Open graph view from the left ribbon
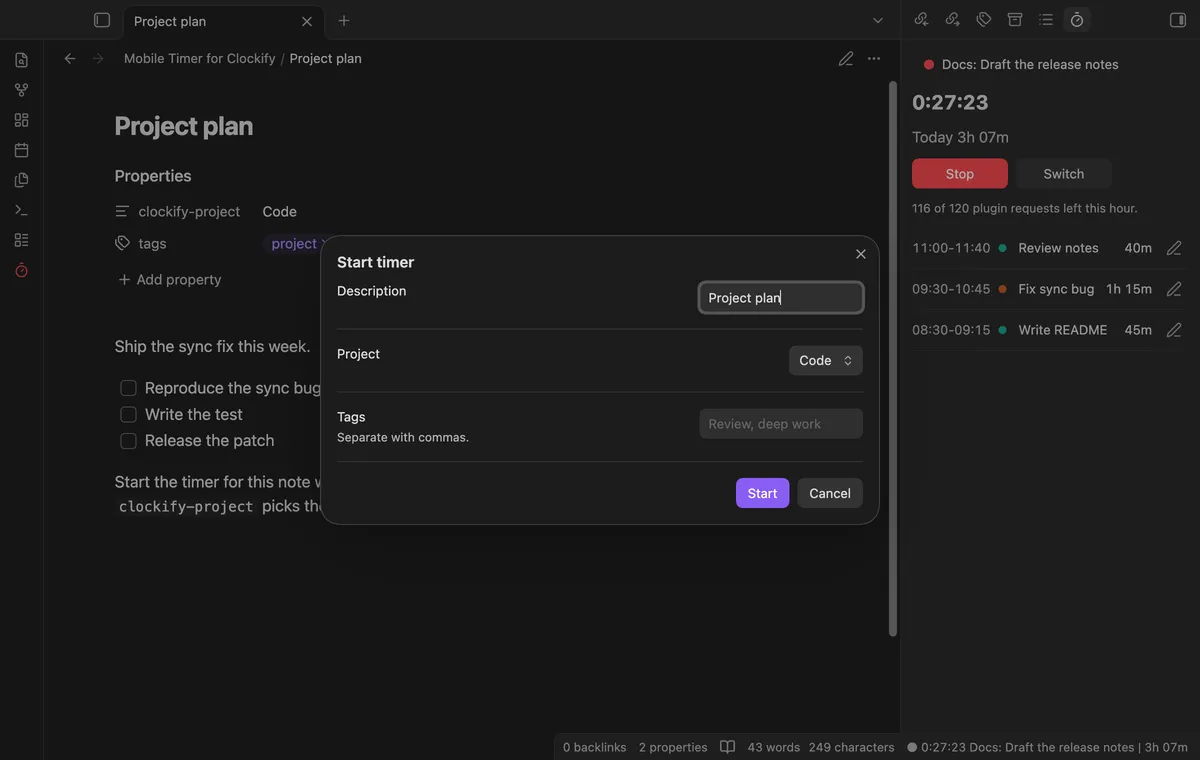This screenshot has height=760, width=1200. pyautogui.click(x=21, y=90)
